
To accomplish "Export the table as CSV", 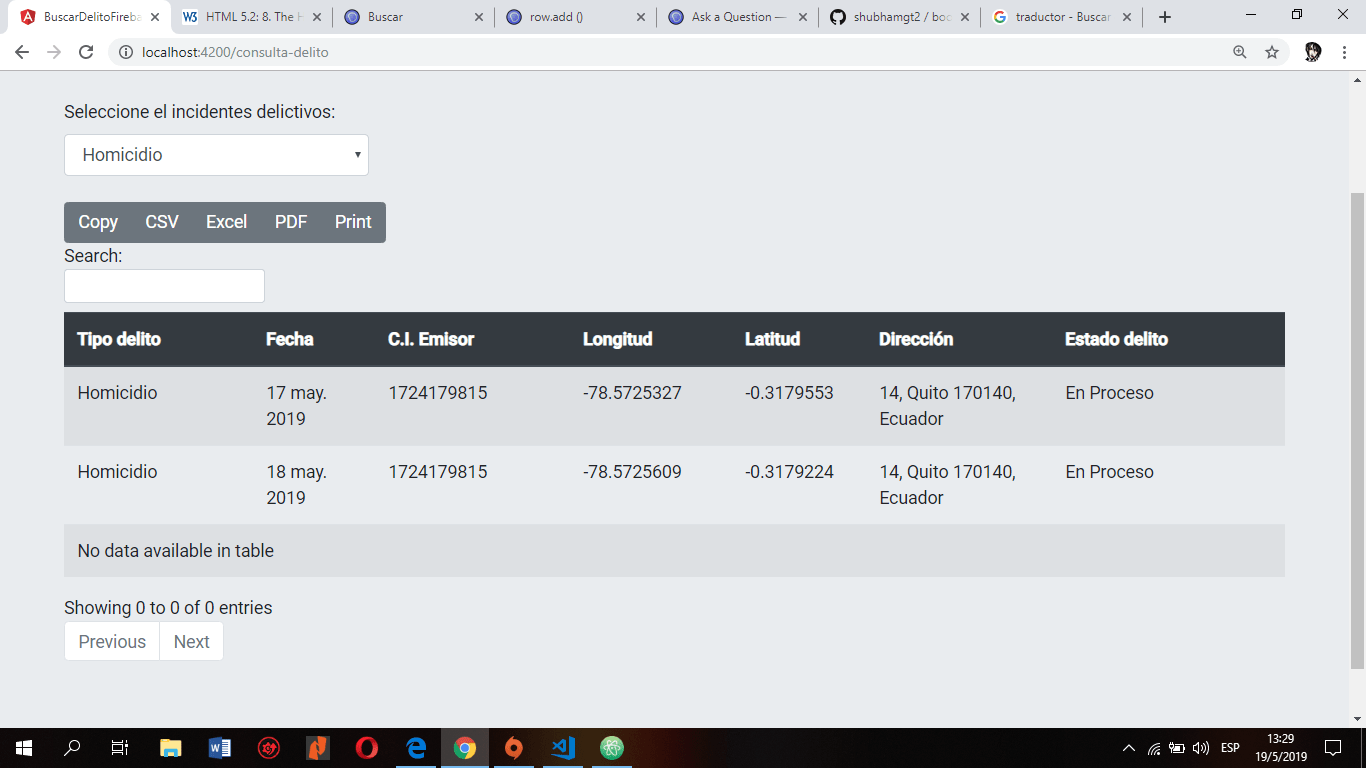I will tap(162, 222).
